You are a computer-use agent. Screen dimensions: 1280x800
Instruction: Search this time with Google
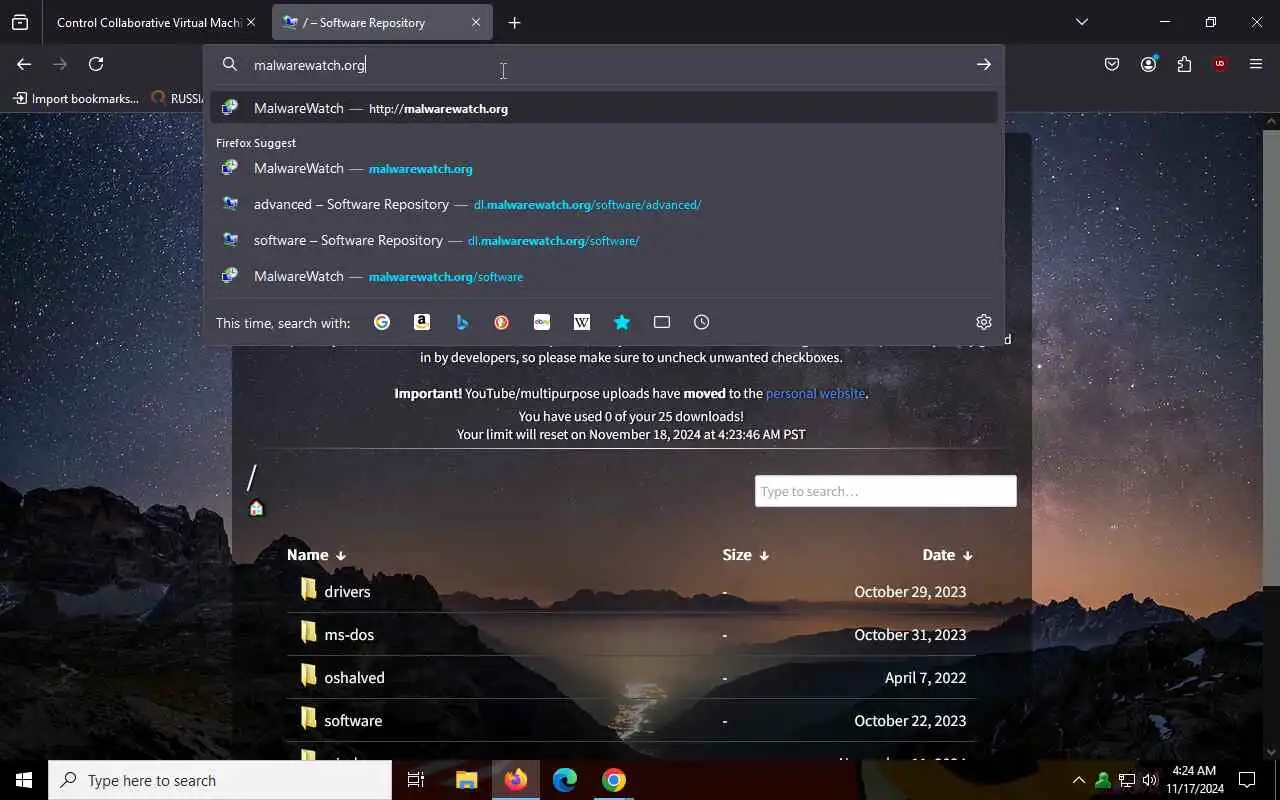tap(382, 322)
